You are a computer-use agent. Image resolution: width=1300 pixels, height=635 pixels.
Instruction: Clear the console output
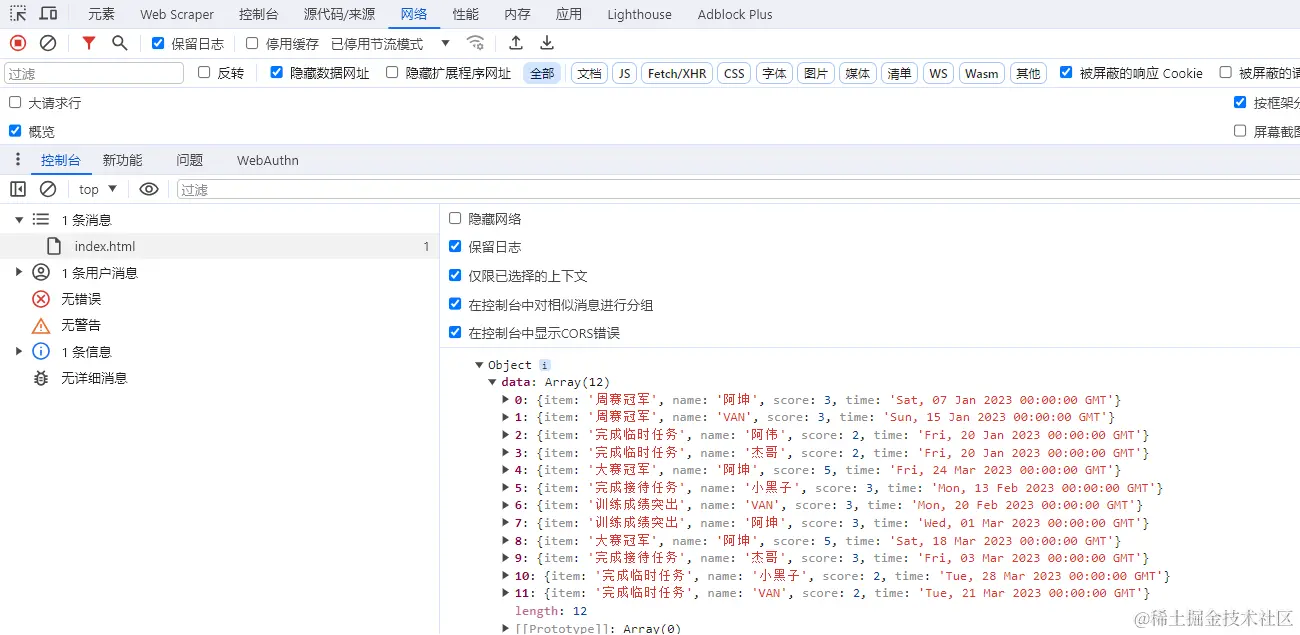(48, 189)
